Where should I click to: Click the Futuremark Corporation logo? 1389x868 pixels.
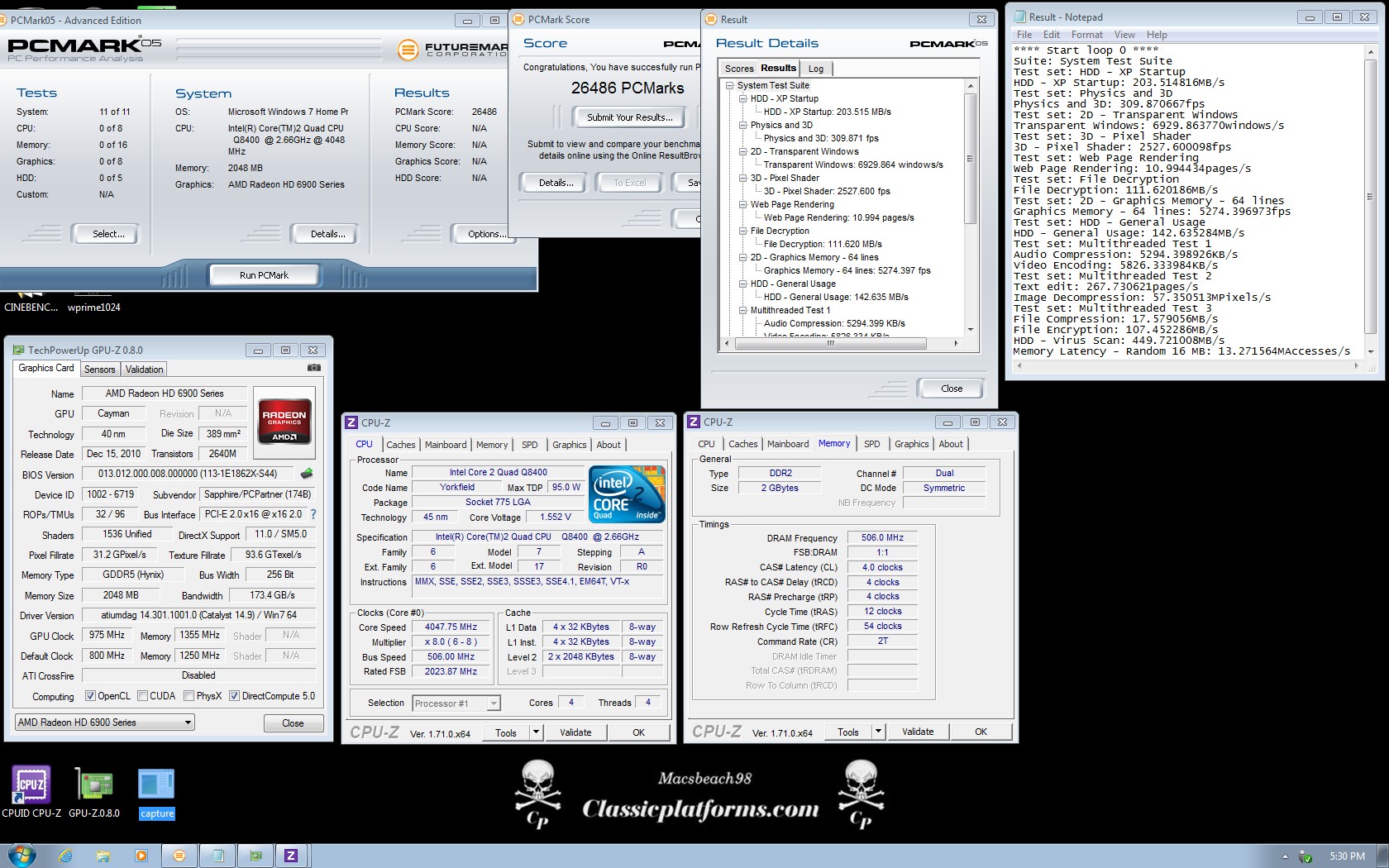click(453, 50)
